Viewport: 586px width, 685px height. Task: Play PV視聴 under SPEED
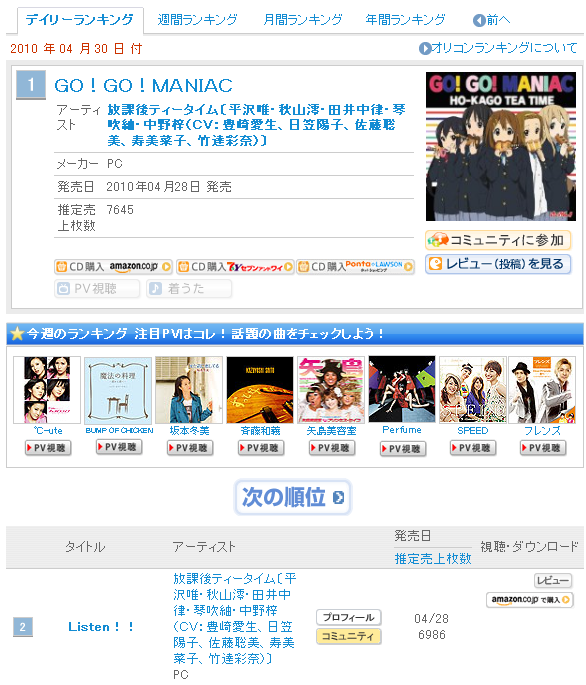[x=473, y=448]
